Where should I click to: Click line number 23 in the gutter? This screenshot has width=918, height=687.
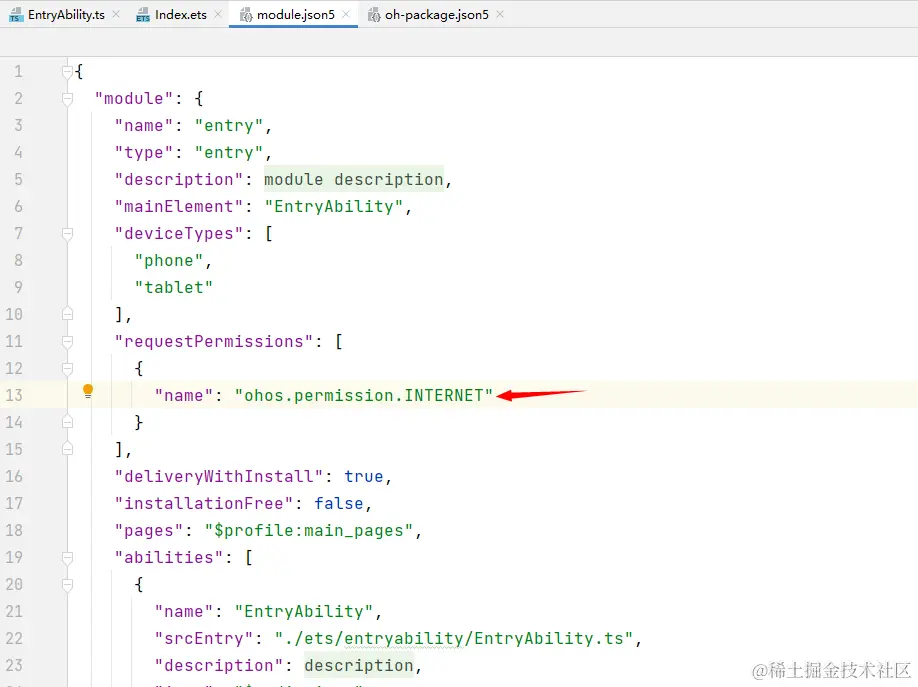[x=14, y=665]
